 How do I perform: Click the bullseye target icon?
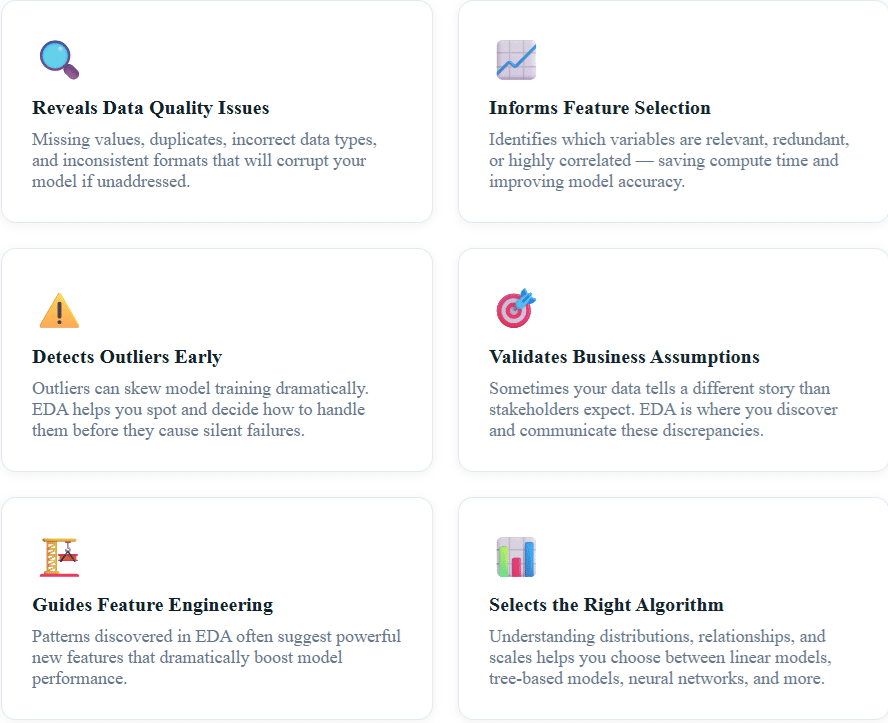click(x=516, y=309)
